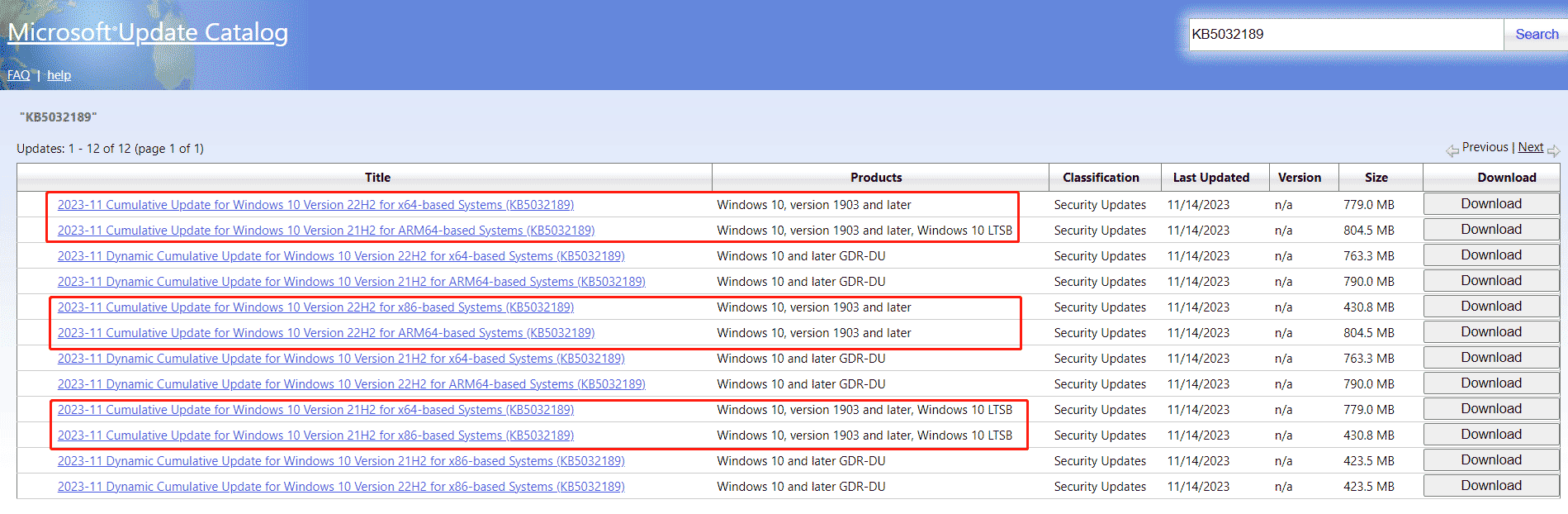Viewport: 1568px width, 514px height.
Task: Download Cumulative Update 22H2 x86 (430.8 MB)
Action: point(1491,307)
